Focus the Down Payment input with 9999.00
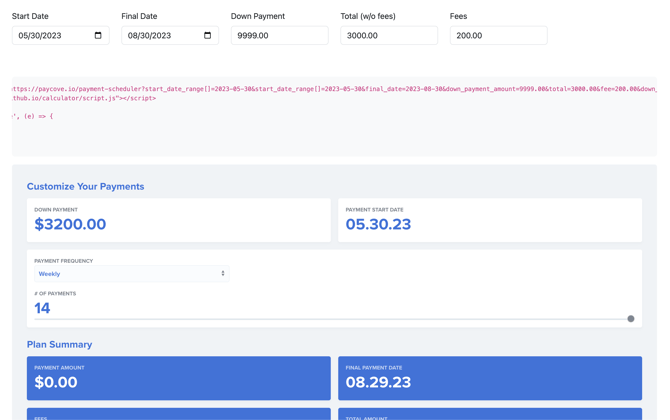670x420 pixels. click(279, 35)
